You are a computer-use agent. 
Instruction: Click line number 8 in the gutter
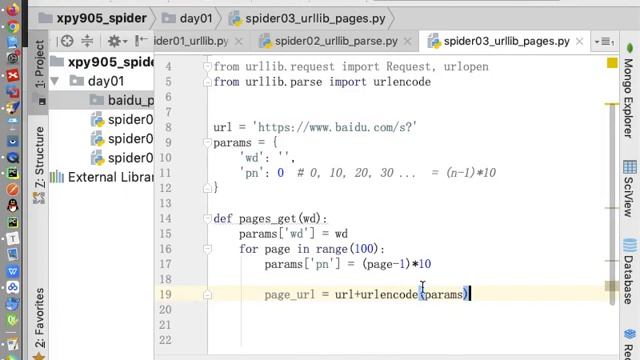coord(168,127)
